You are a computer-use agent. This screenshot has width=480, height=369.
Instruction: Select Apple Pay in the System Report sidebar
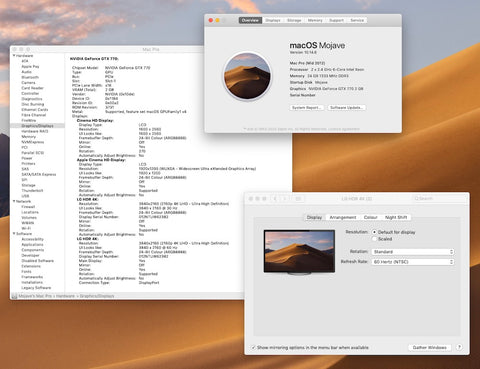click(30, 66)
